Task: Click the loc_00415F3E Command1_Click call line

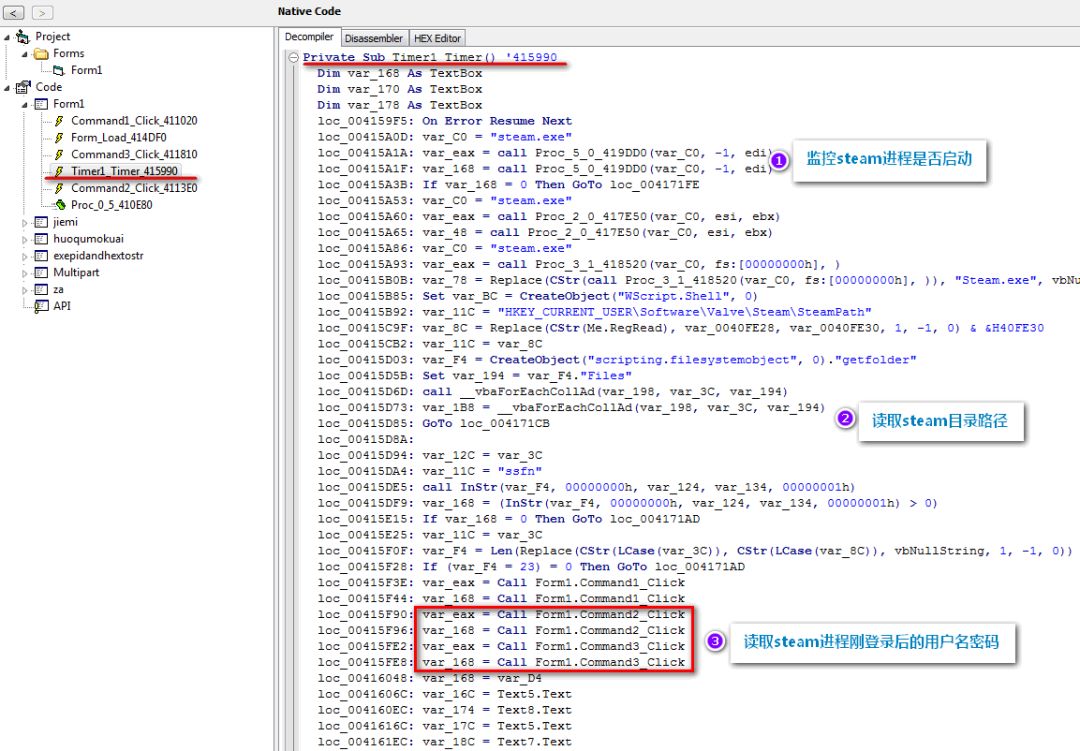Action: click(501, 582)
